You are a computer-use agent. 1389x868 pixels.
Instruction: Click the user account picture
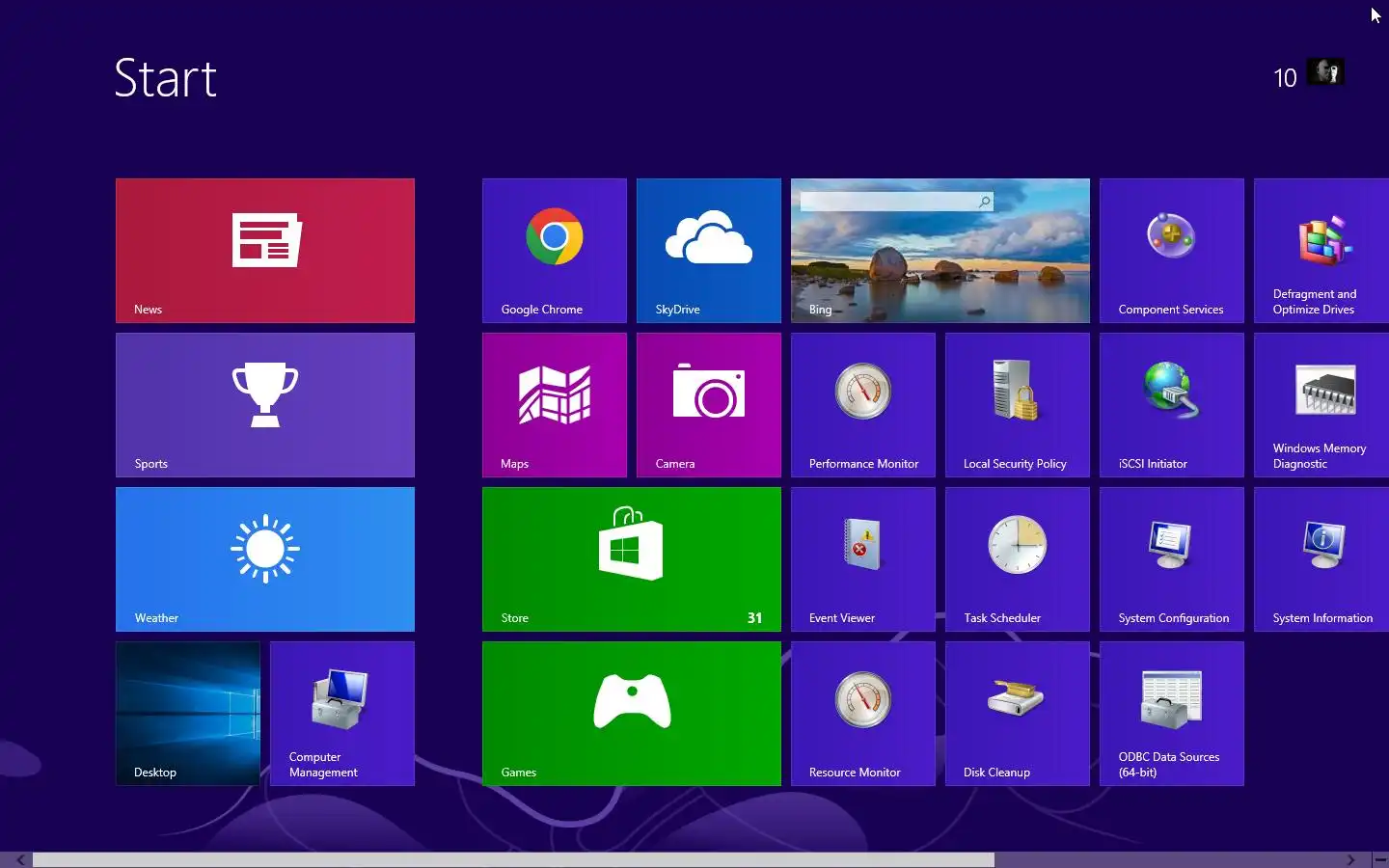pos(1325,71)
